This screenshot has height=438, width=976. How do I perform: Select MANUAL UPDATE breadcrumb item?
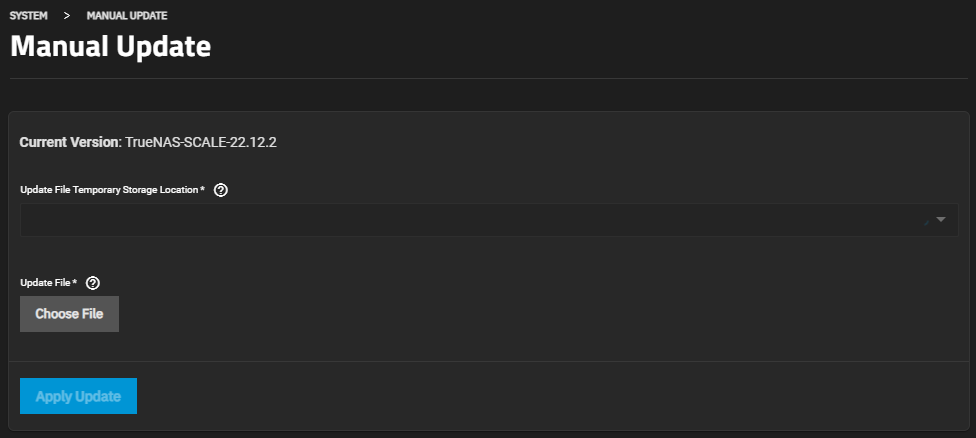coord(127,16)
